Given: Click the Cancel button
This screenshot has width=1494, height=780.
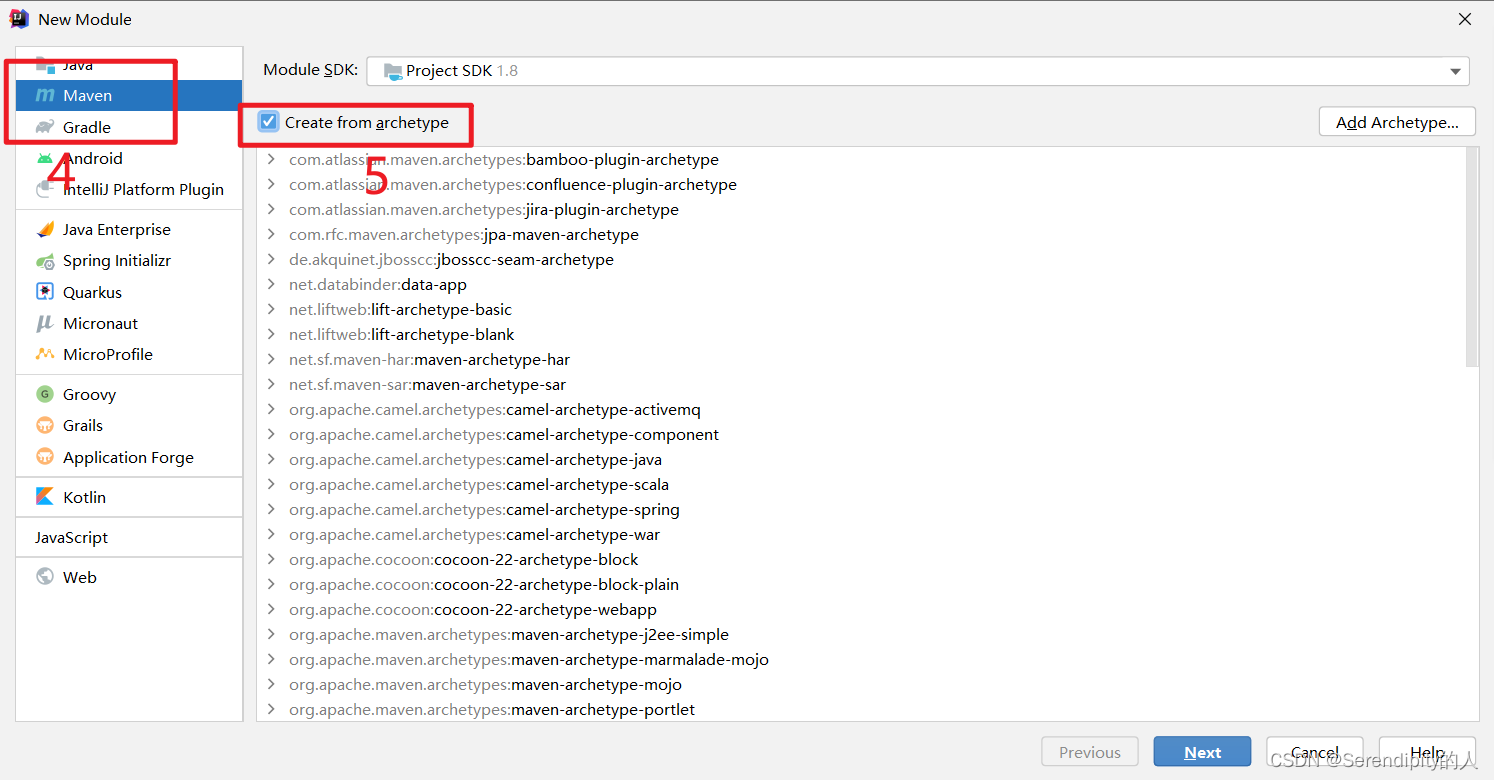Looking at the screenshot, I should pos(1315,752).
